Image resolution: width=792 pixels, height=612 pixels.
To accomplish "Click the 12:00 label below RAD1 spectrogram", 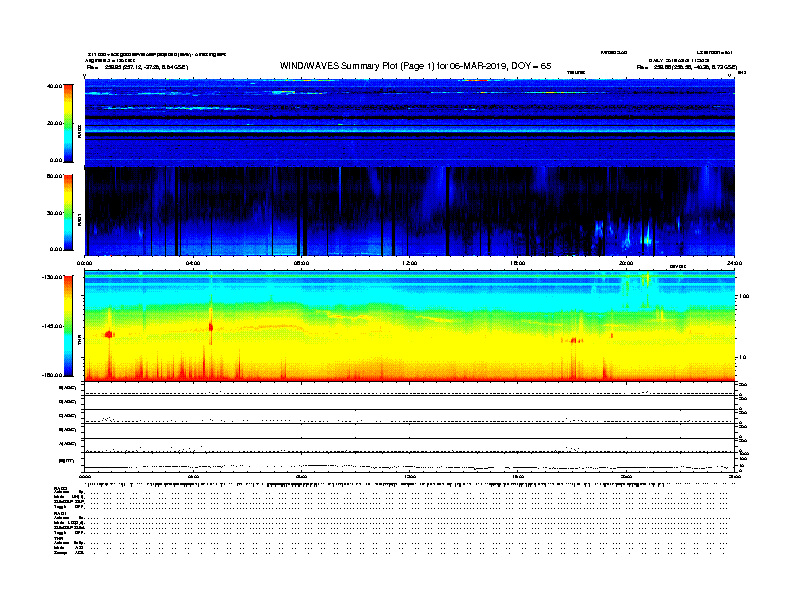I will (x=410, y=263).
